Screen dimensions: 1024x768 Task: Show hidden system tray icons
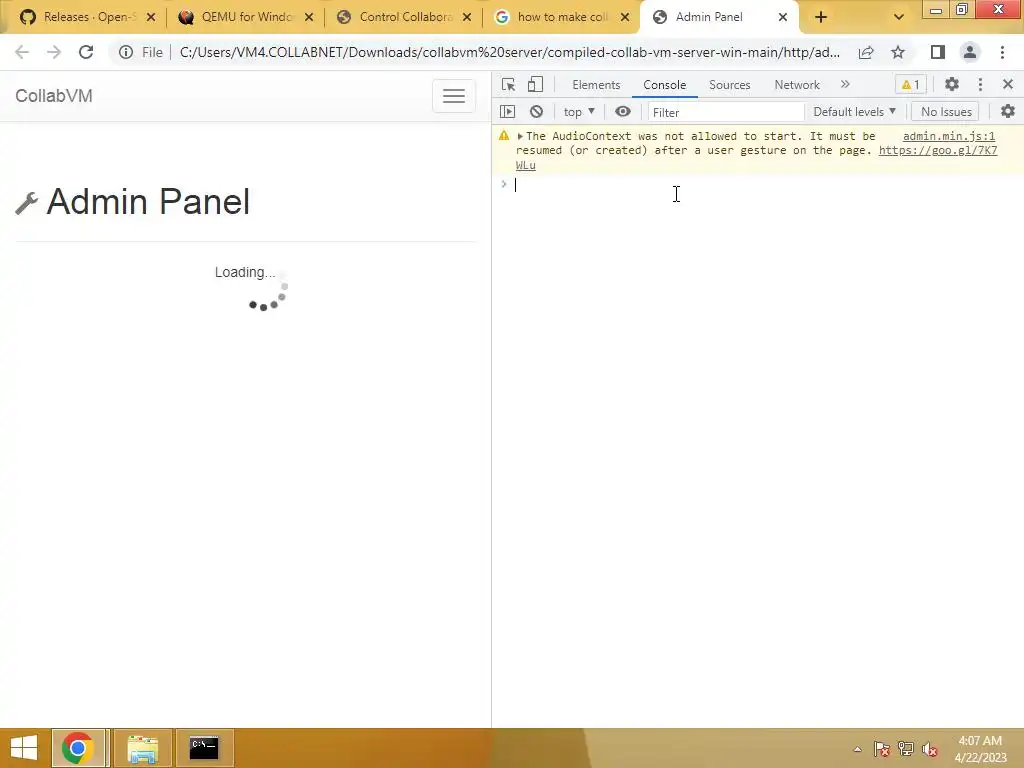(857, 749)
